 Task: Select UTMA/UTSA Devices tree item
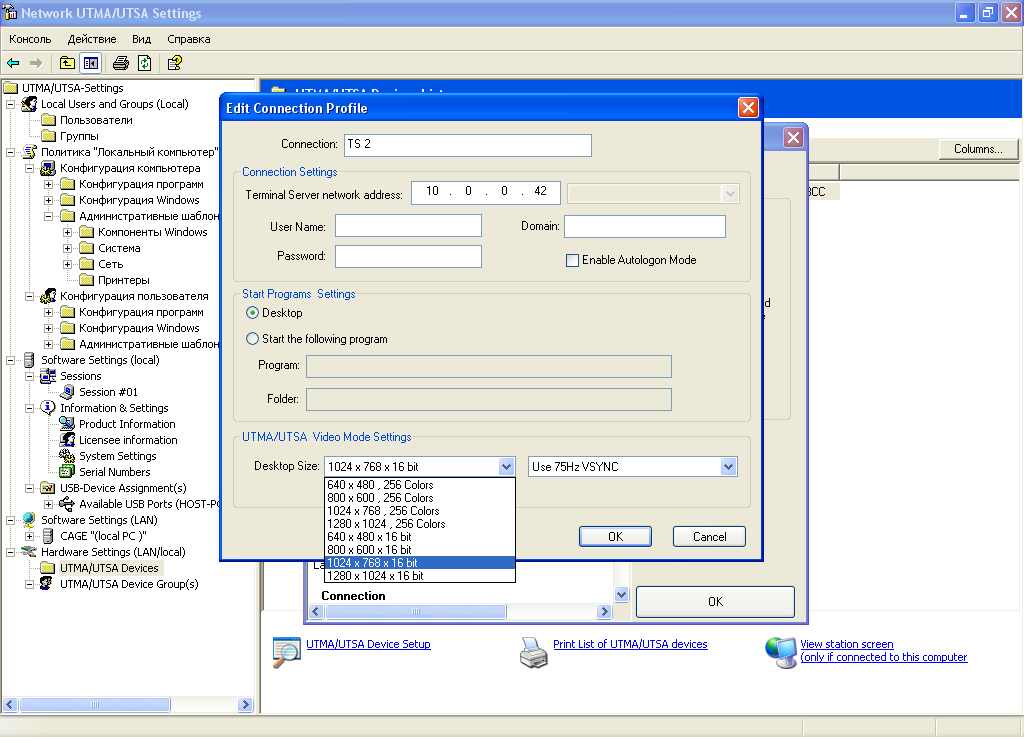click(x=109, y=568)
